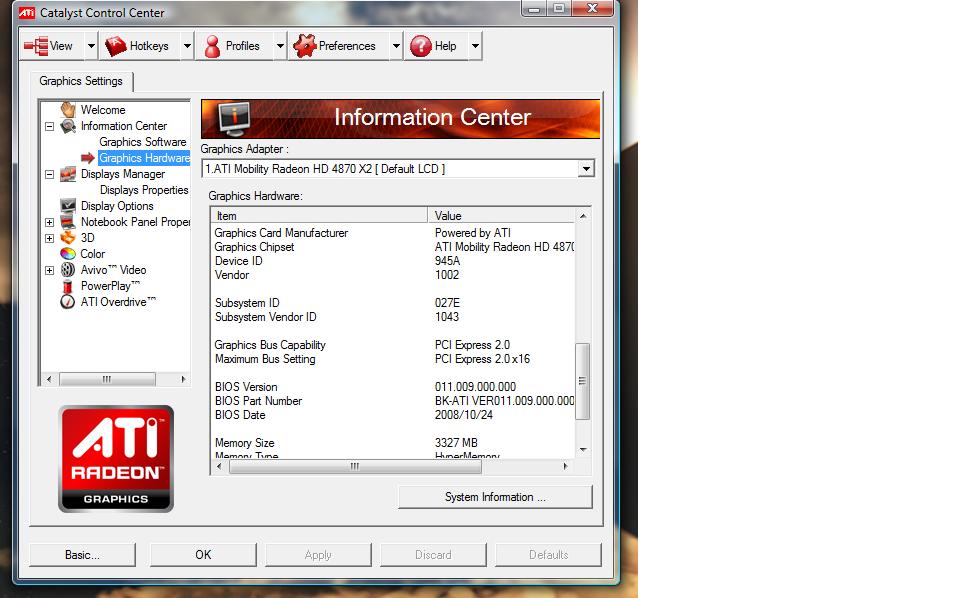Open the Graphics Adapter combo box
This screenshot has width=960, height=598.
click(398, 169)
